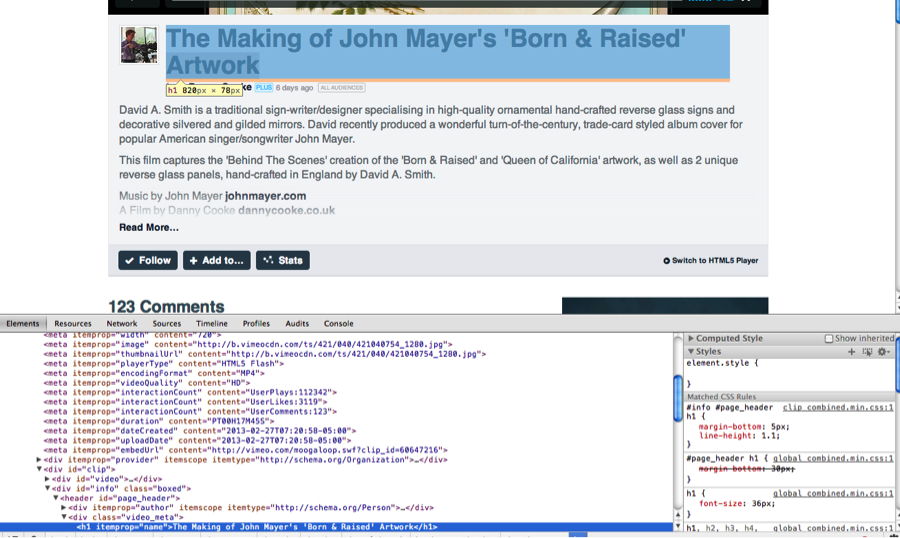Click the 123 Comments heading

coord(166,307)
